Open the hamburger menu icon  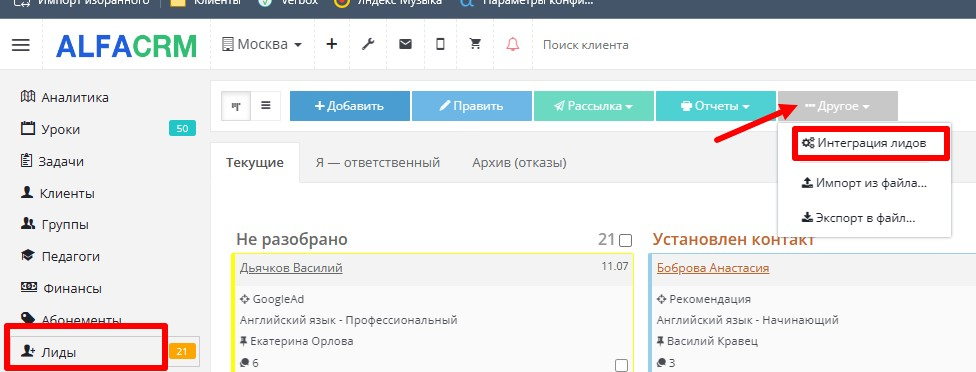[21, 45]
